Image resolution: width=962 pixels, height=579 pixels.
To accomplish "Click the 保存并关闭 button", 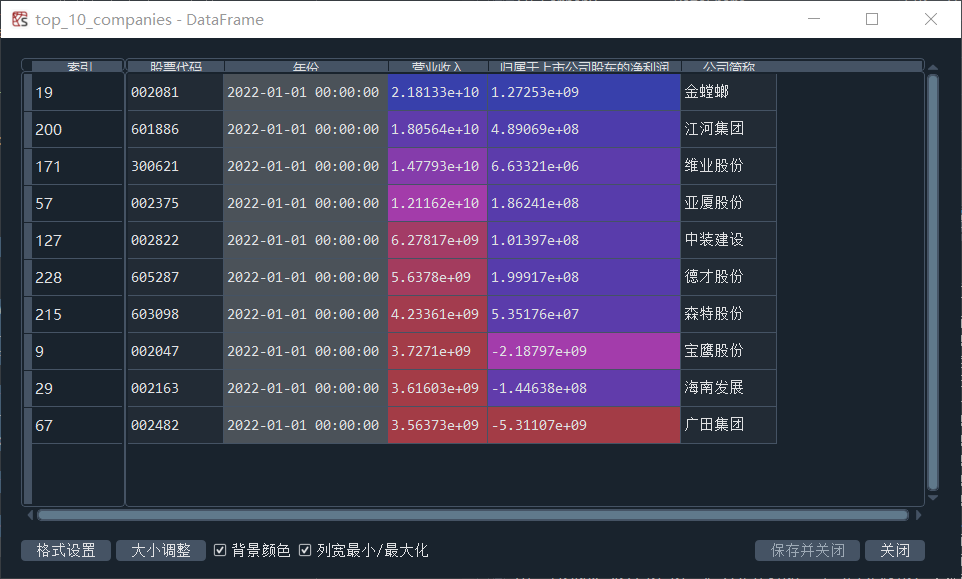I will 807,550.
